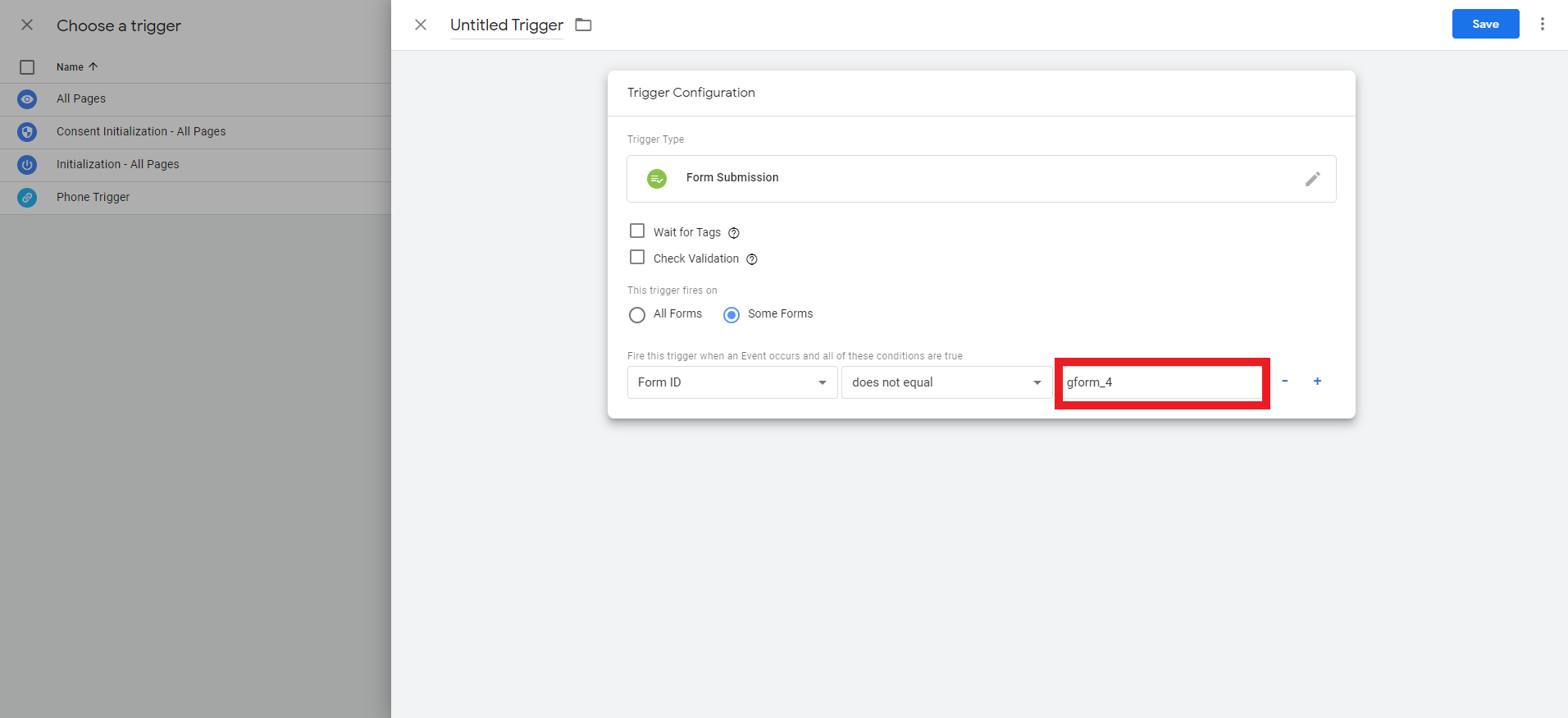Click the green Form Submission icon
Viewport: 1568px width, 718px height.
[657, 178]
